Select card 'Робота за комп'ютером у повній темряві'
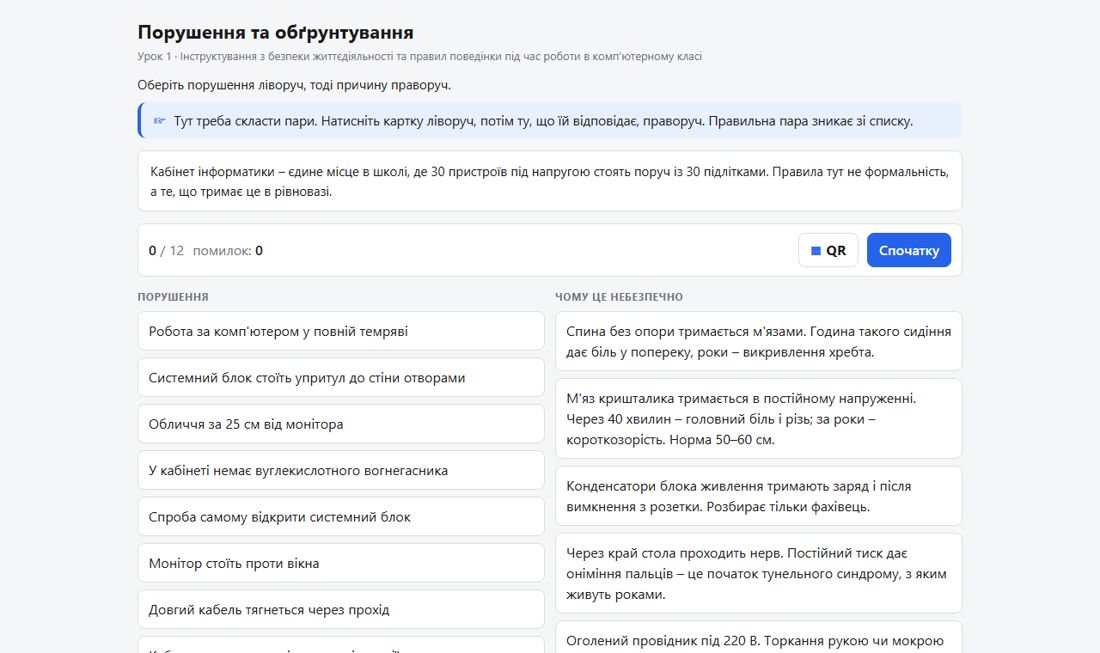Image resolution: width=1100 pixels, height=653 pixels. click(x=341, y=331)
